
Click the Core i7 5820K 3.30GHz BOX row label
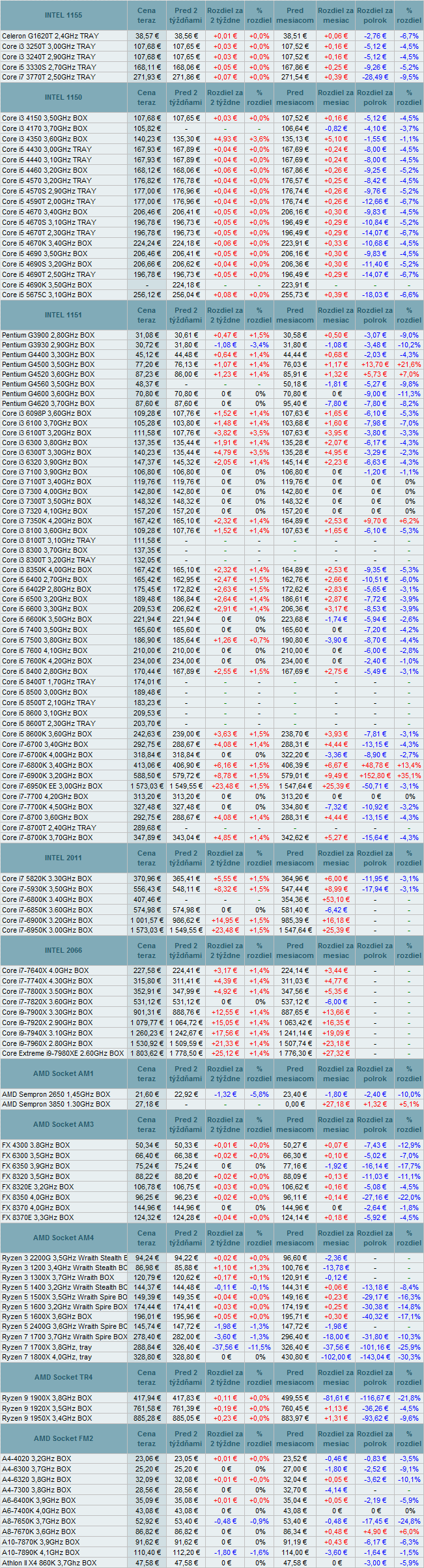click(47, 878)
